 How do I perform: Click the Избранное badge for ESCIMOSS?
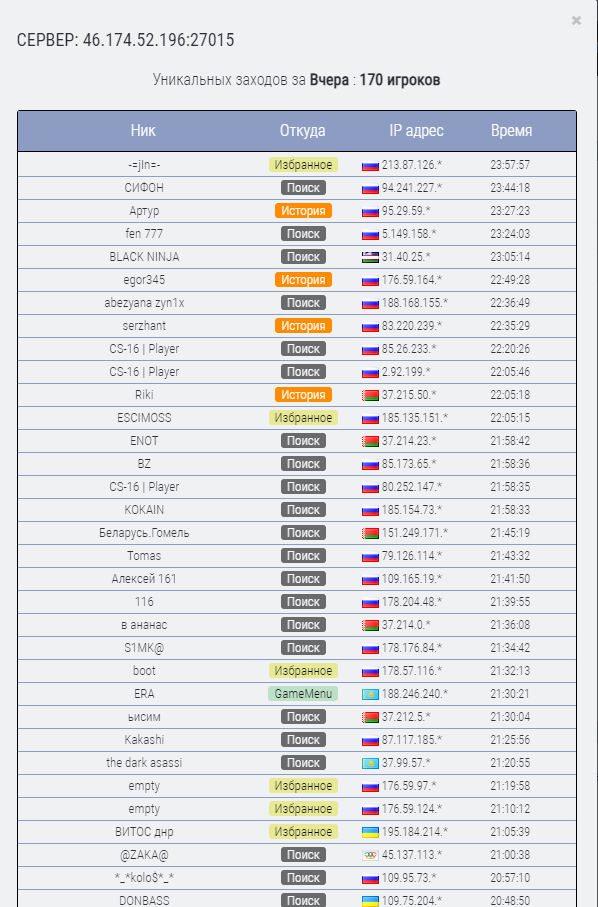[x=303, y=418]
